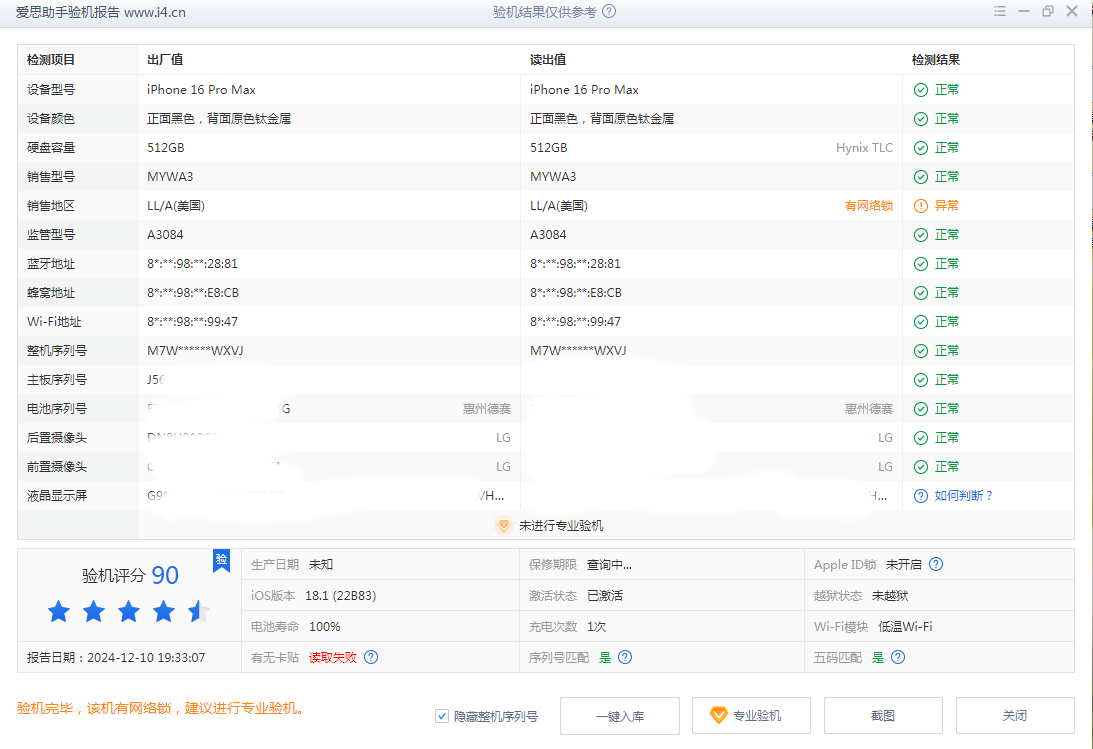This screenshot has height=749, width=1093.
Task: Open the 如何判断？ link
Action: (963, 496)
